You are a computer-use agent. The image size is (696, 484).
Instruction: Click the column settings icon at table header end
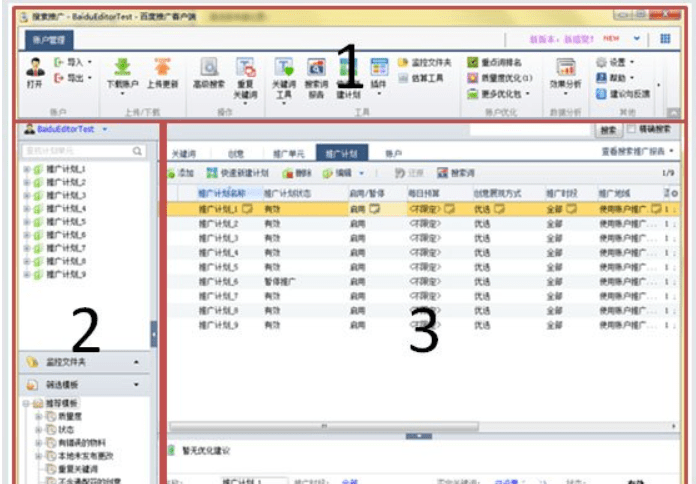tap(674, 193)
